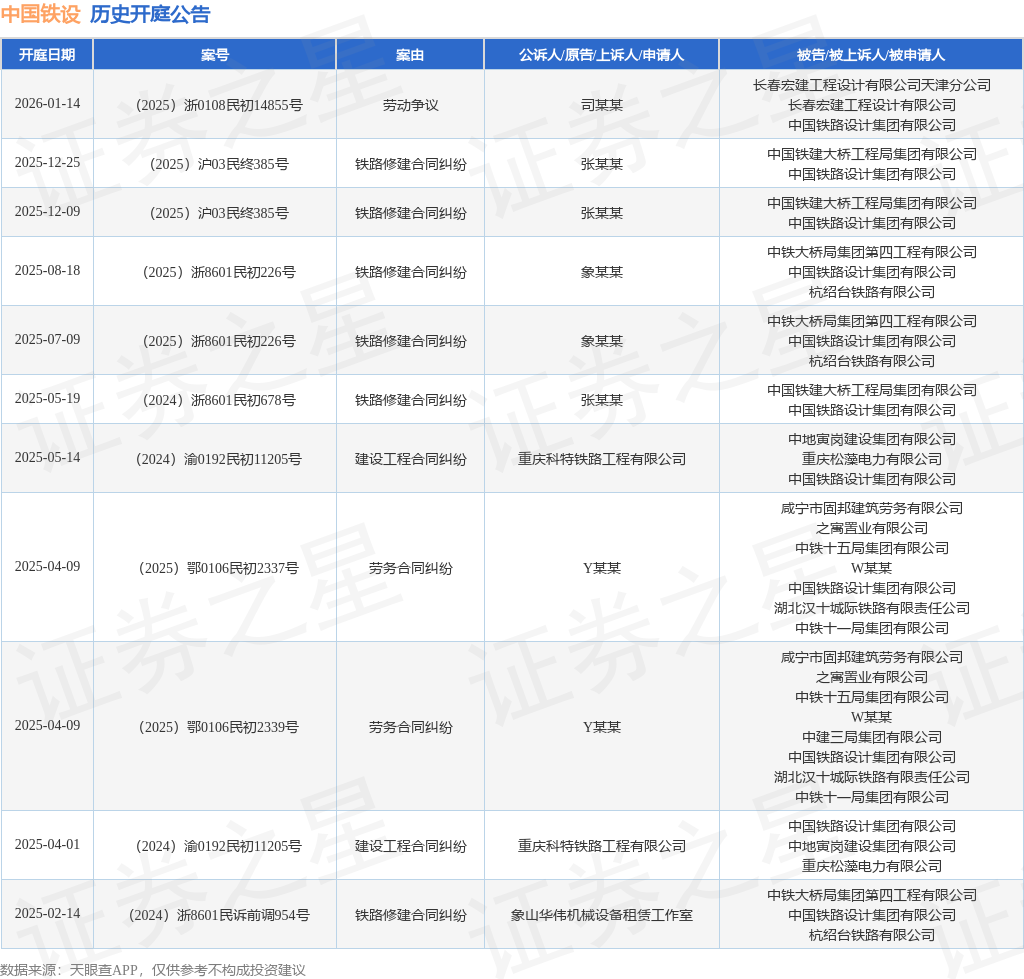
Task: Click defendant 中建三局集团有限公司
Action: 871,737
